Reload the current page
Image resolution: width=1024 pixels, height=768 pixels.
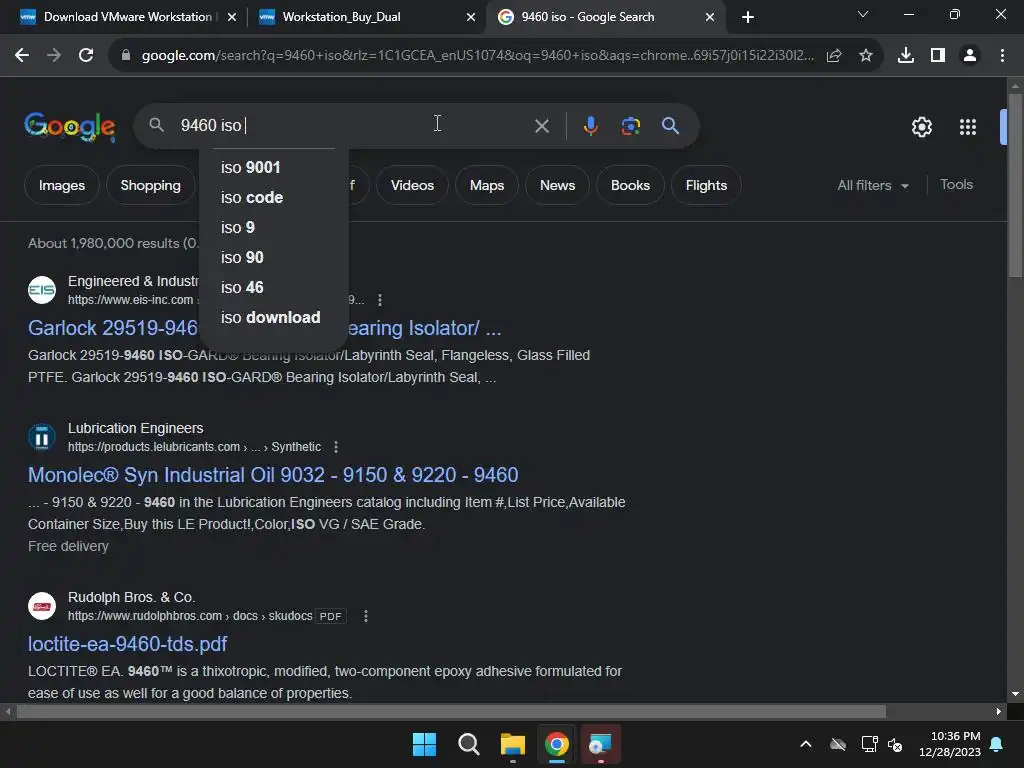[x=86, y=56]
